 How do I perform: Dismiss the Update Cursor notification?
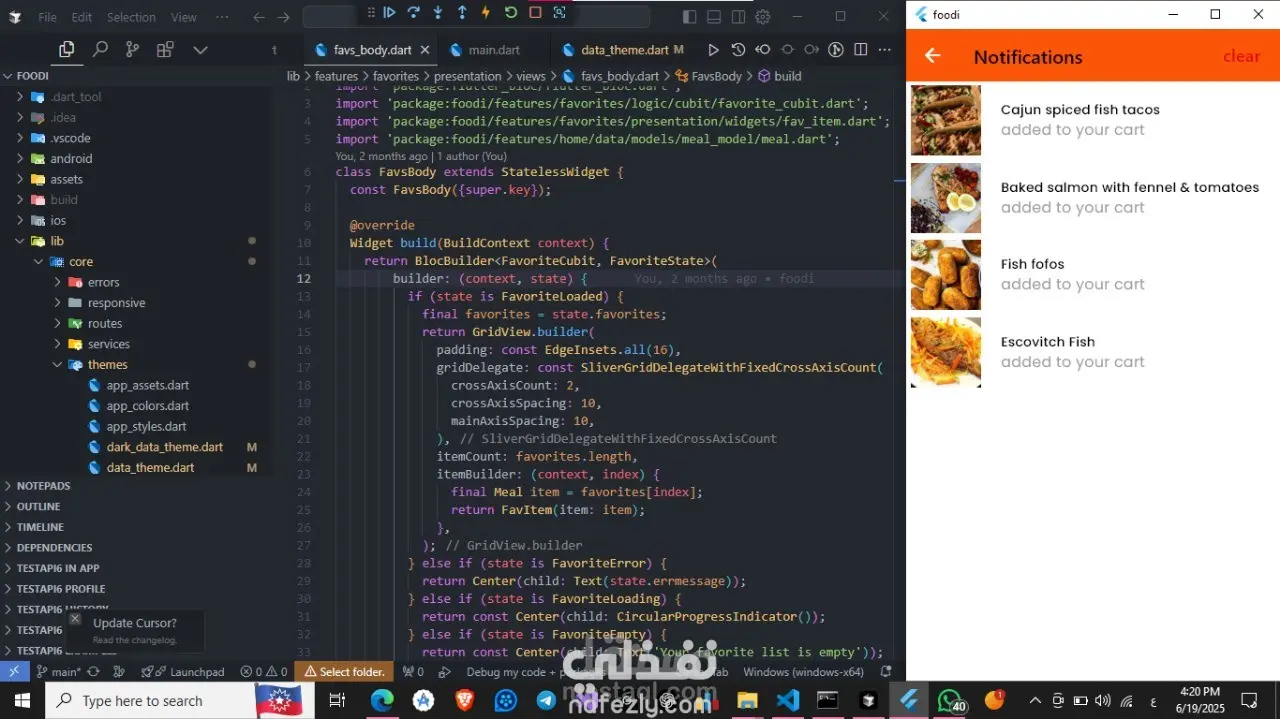(x=75, y=619)
